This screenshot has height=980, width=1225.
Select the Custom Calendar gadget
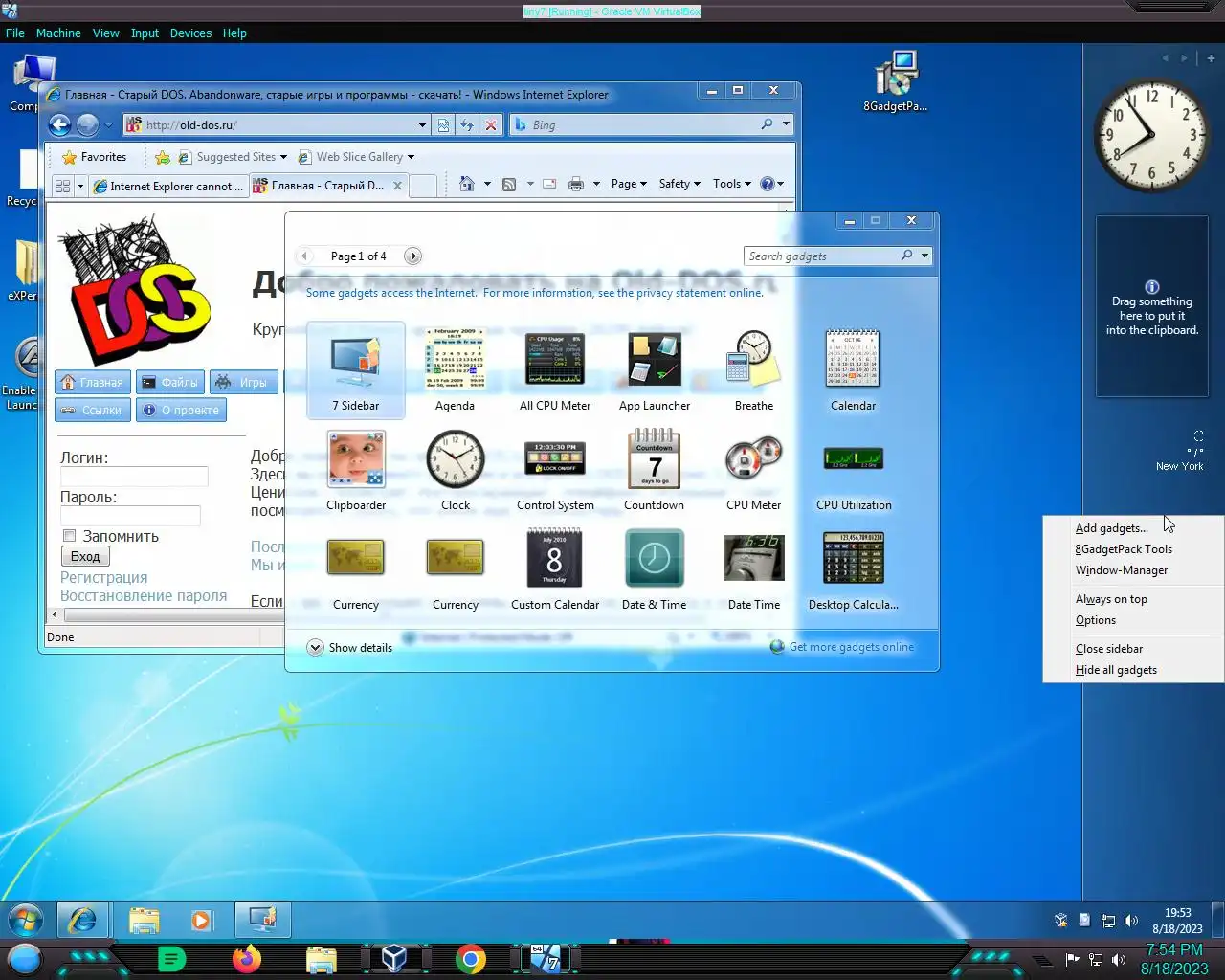pyautogui.click(x=555, y=569)
